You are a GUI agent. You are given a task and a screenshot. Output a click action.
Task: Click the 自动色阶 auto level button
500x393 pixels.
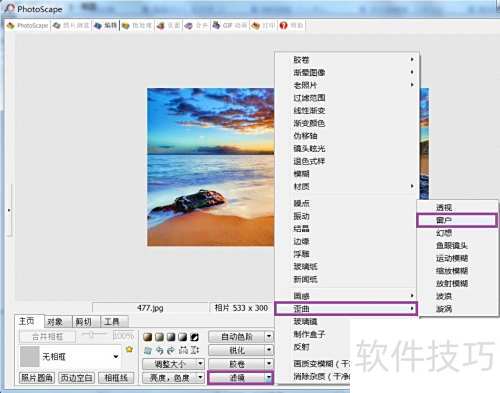237,337
